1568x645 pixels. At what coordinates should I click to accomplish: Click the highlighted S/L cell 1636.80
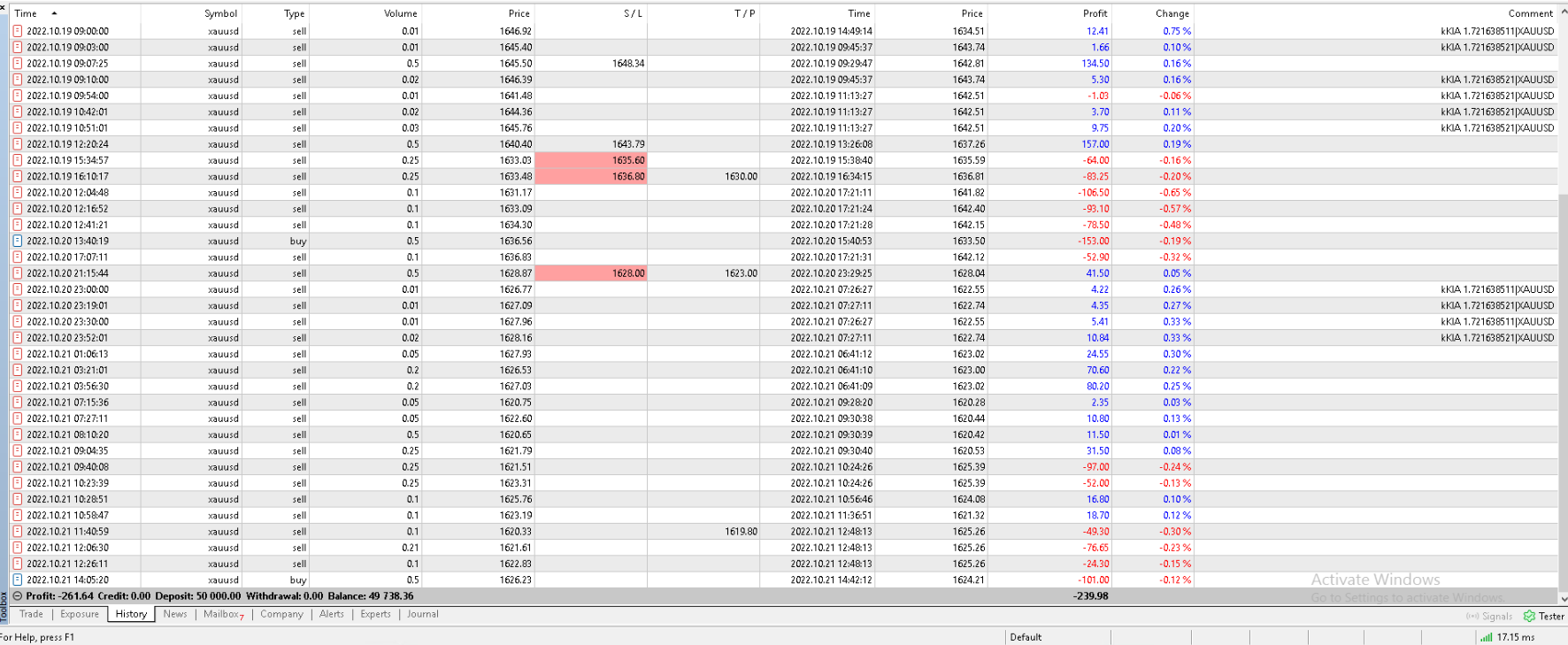(x=591, y=176)
